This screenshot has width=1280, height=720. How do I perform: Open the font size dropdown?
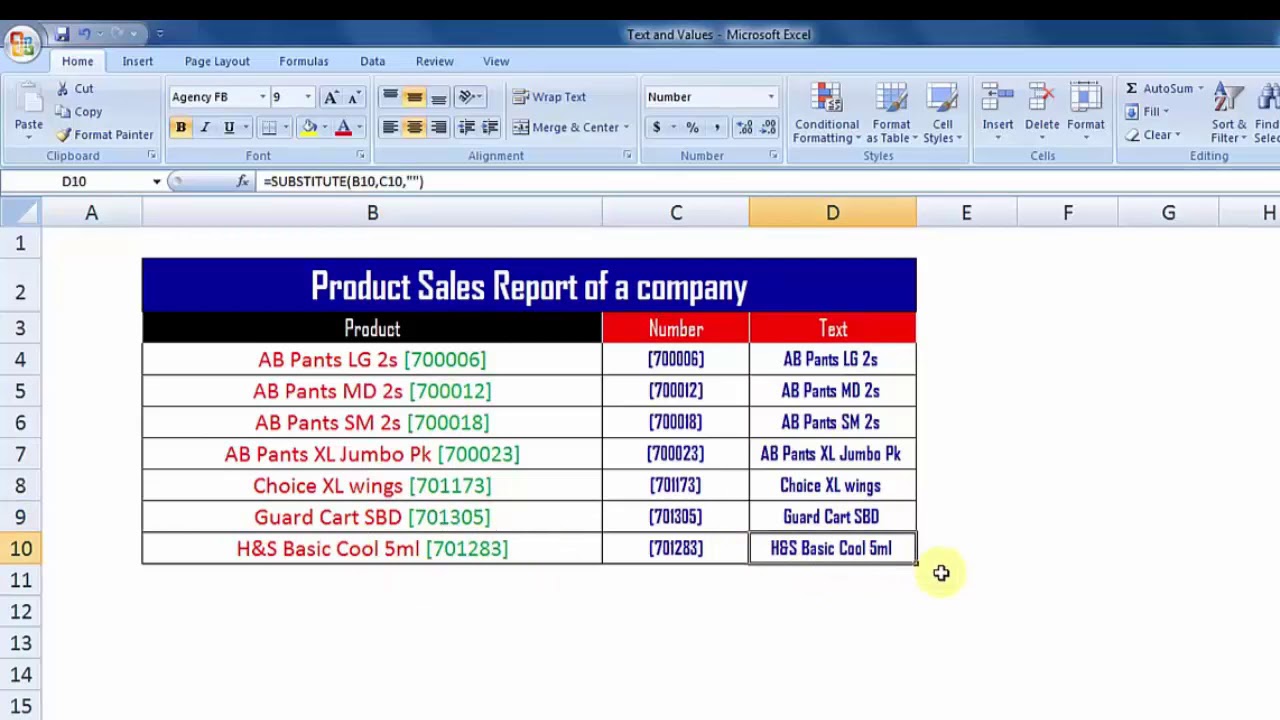(x=308, y=97)
